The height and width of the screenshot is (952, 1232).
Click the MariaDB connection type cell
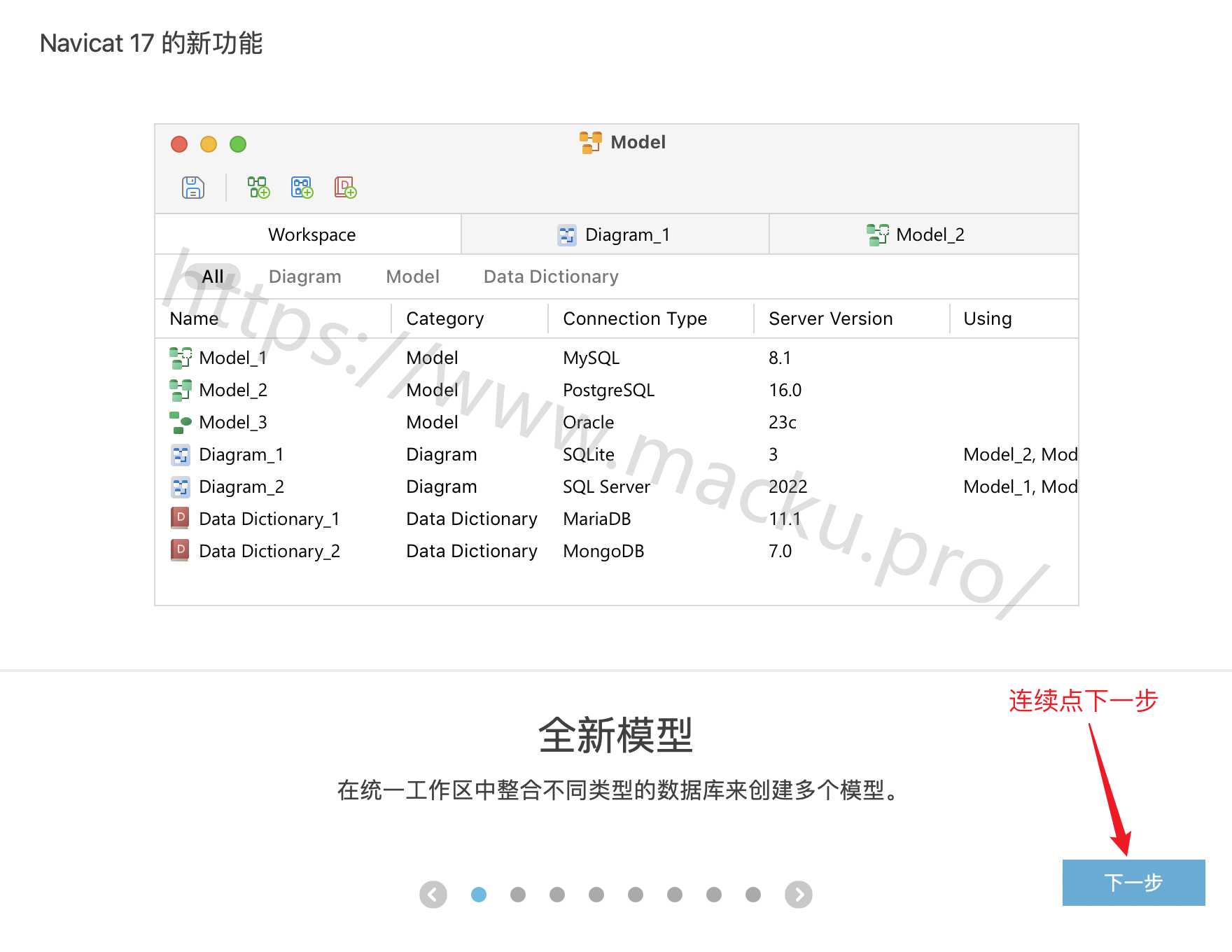click(597, 519)
